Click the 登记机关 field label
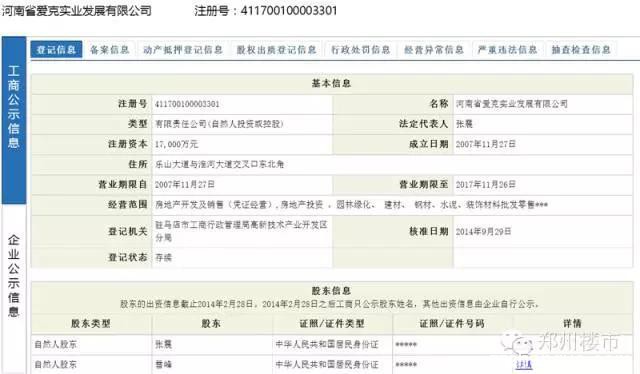The height and width of the screenshot is (374, 640). [x=128, y=232]
